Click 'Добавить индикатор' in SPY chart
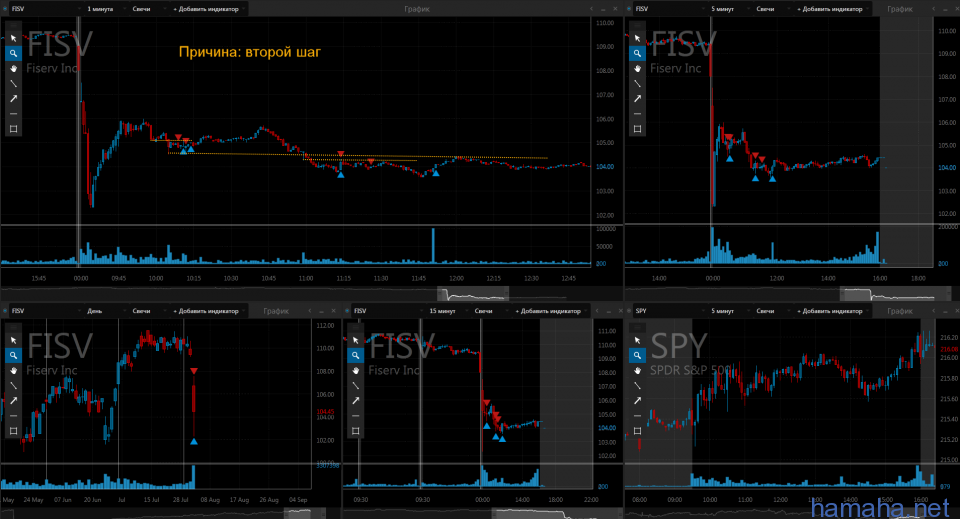 click(832, 311)
